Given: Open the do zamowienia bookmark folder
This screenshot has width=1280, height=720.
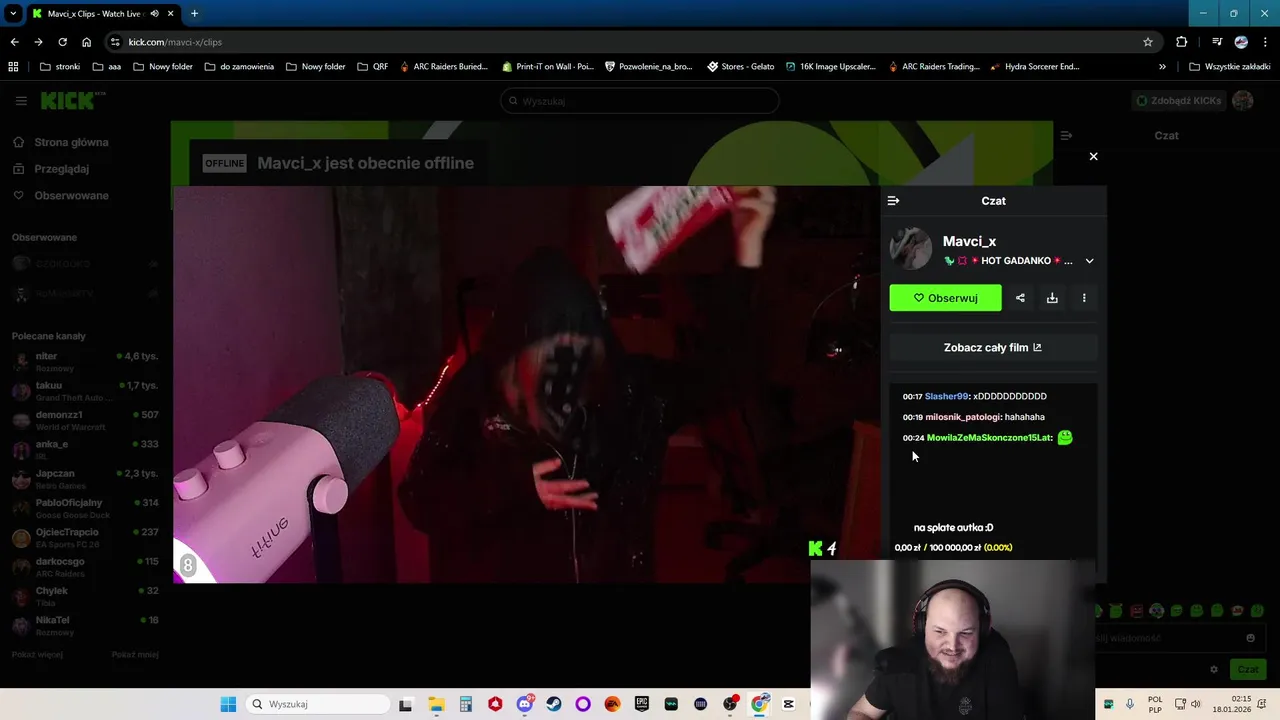Looking at the screenshot, I should coord(239,67).
